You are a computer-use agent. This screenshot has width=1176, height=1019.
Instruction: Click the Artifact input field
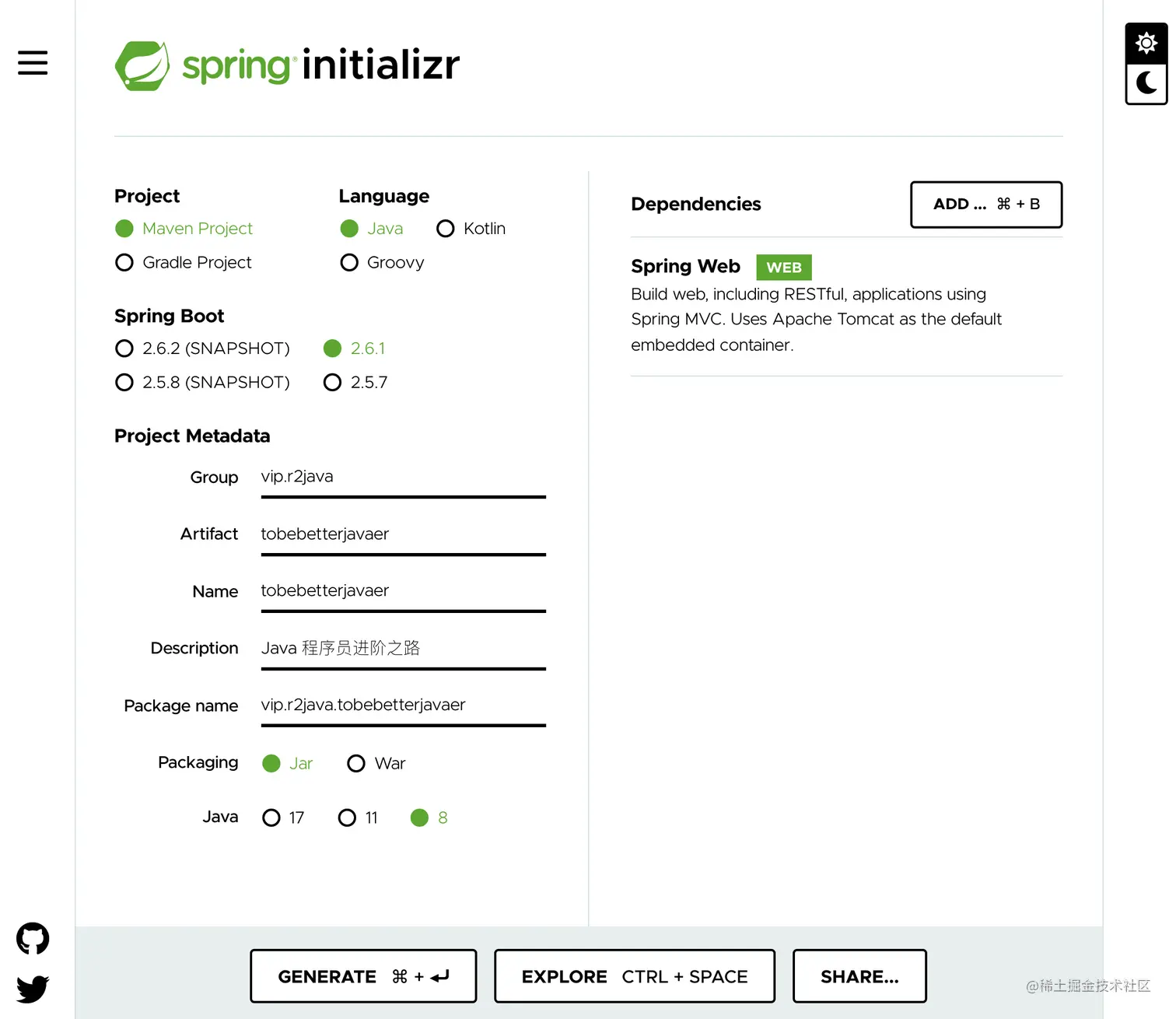[x=404, y=534]
